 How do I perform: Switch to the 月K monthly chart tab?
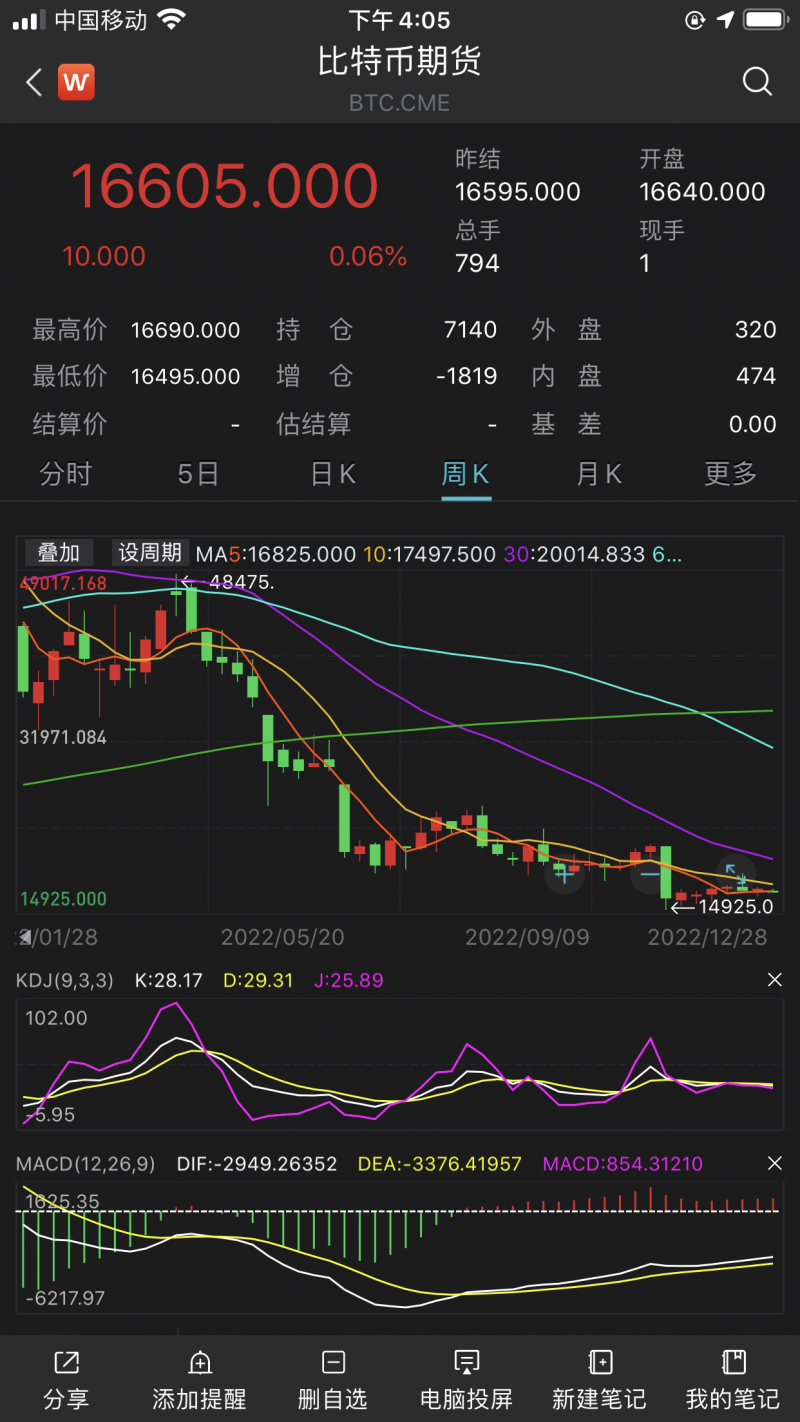tap(598, 473)
